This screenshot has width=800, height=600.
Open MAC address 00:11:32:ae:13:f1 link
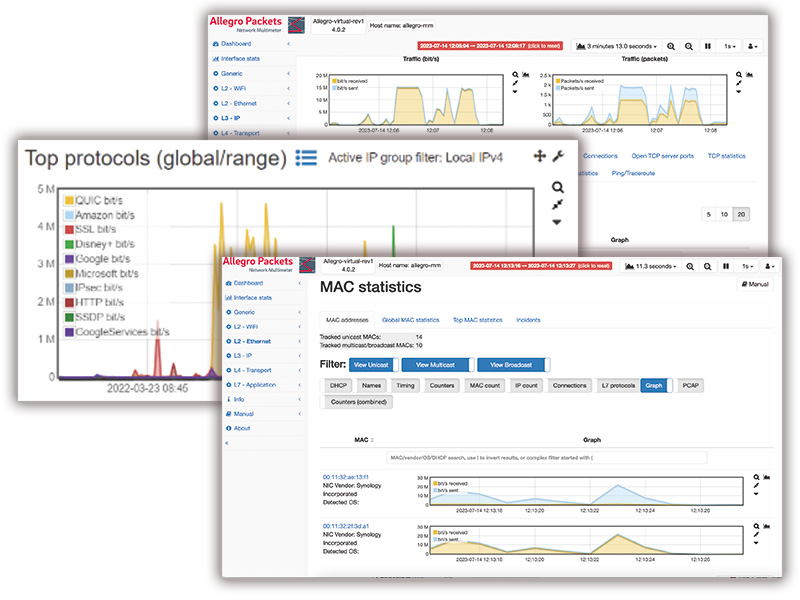click(x=345, y=478)
